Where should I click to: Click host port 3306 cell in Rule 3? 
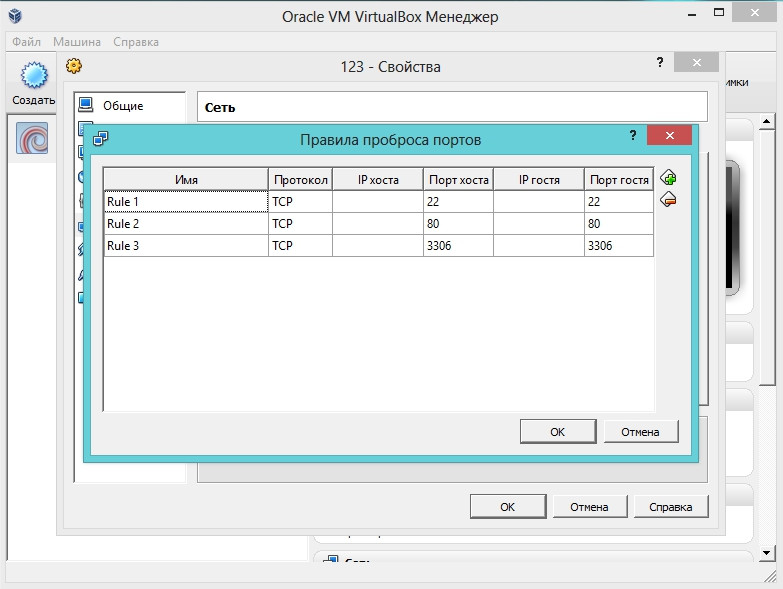pos(458,246)
